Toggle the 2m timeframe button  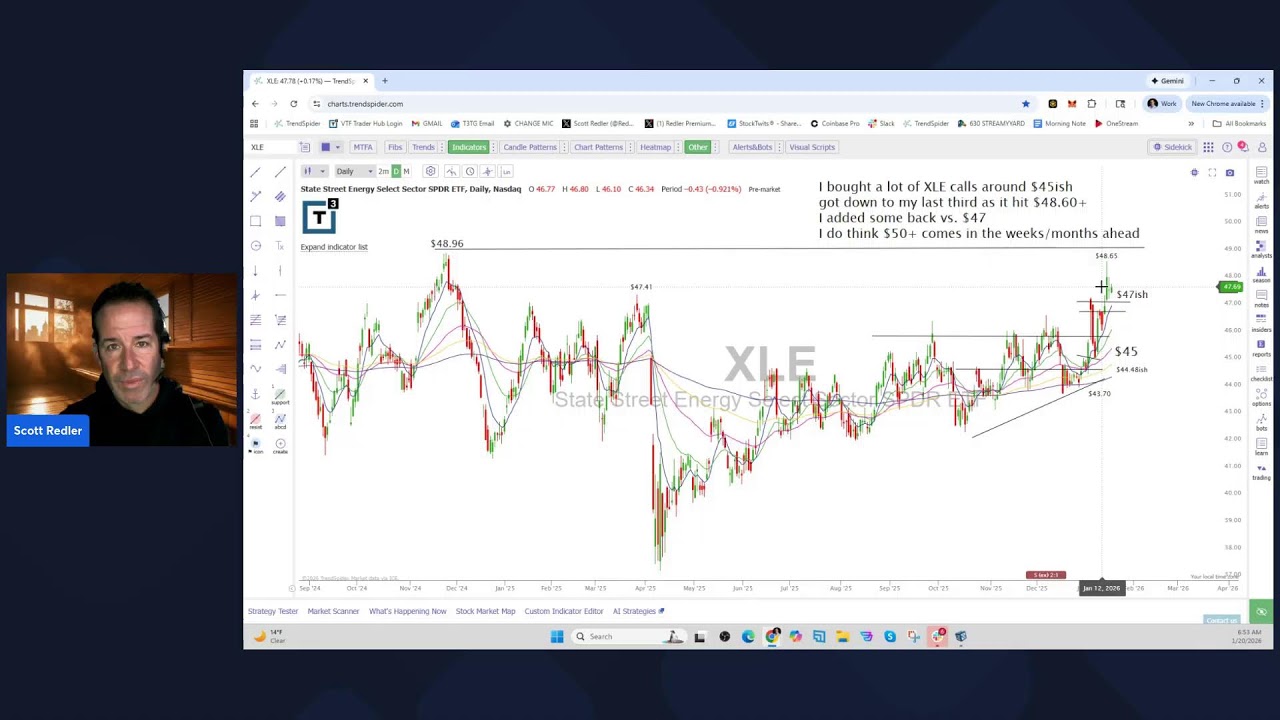pos(383,171)
